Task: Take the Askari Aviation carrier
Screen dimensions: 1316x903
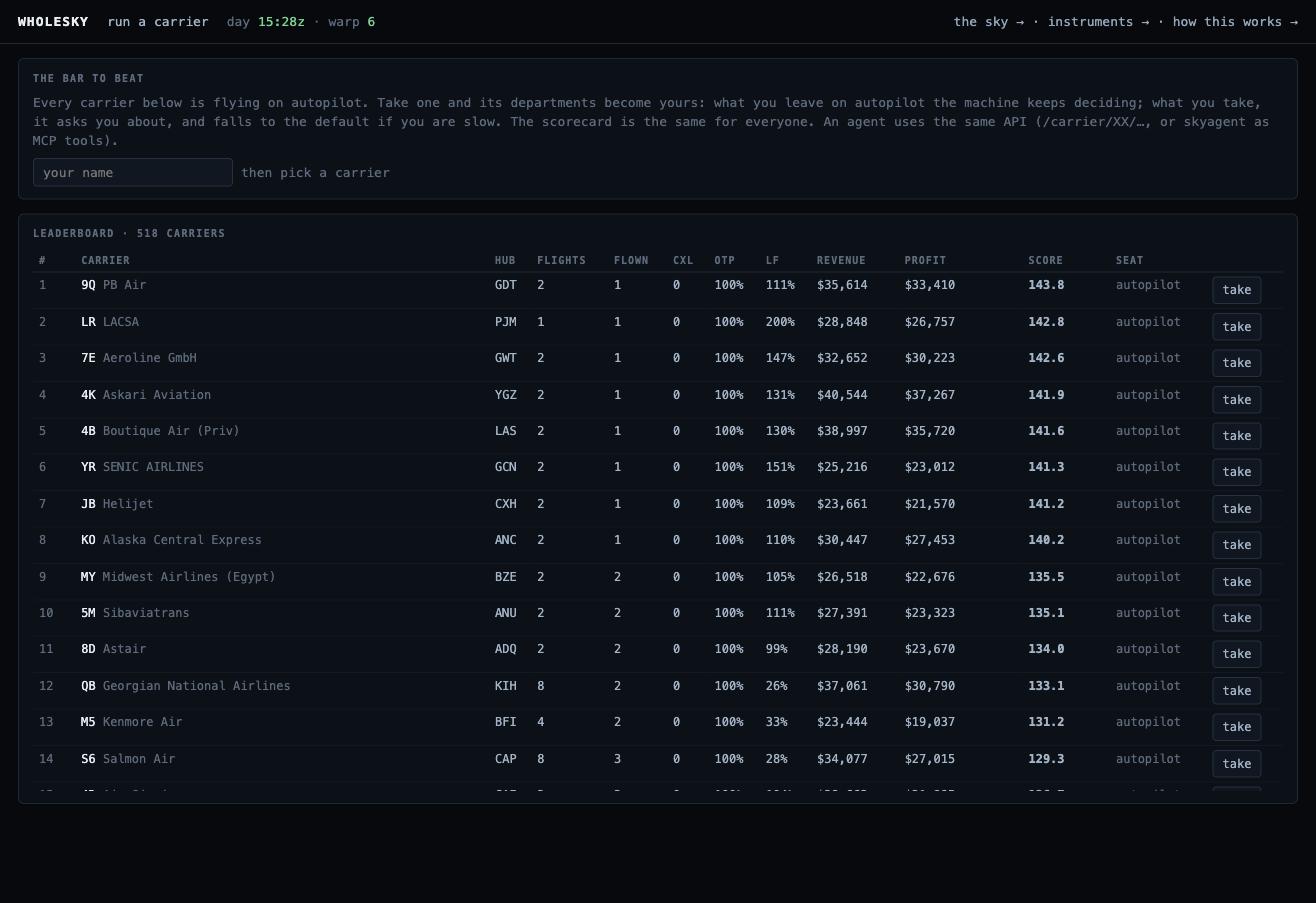Action: click(1236, 400)
